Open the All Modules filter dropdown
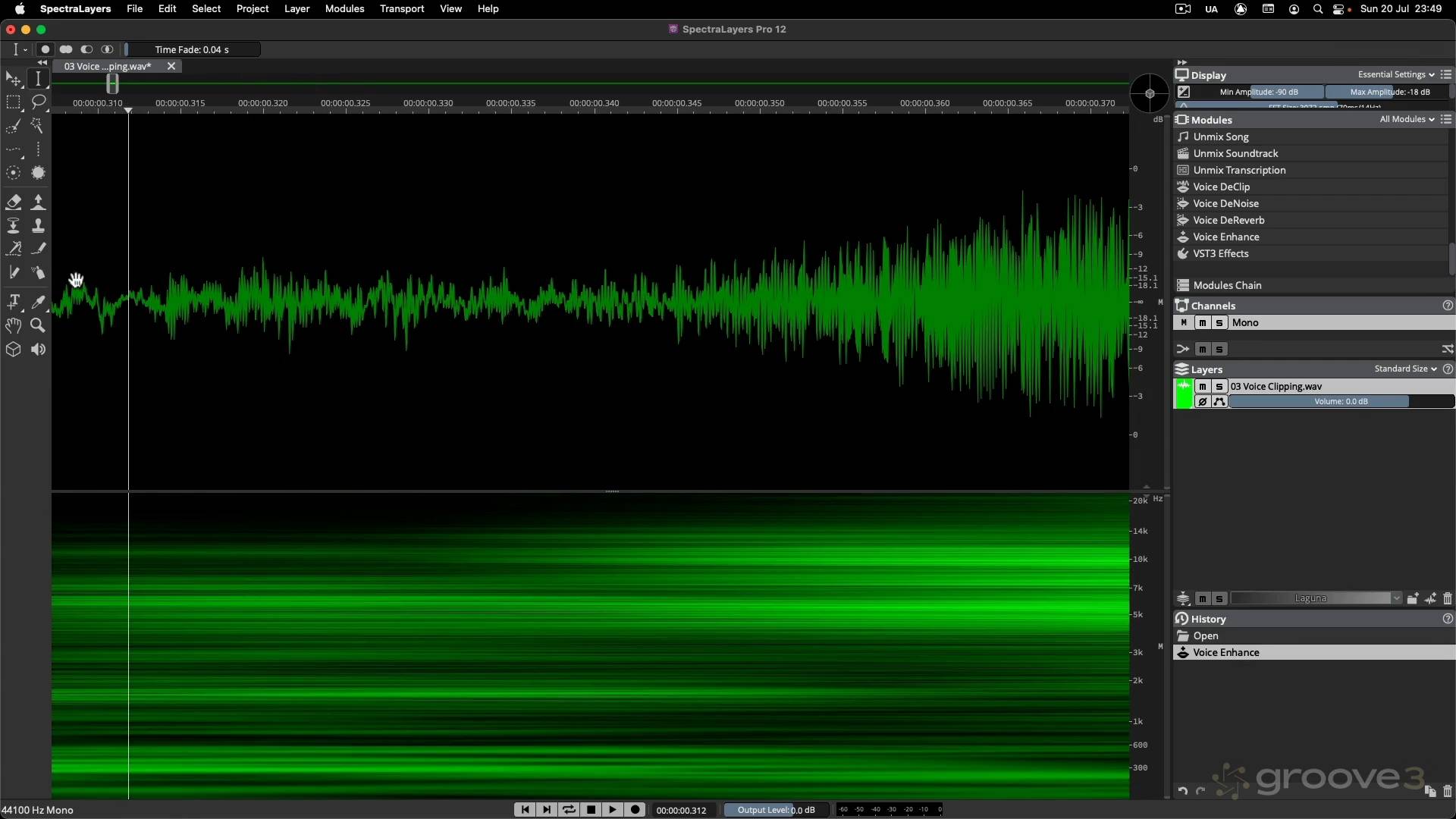Image resolution: width=1456 pixels, height=819 pixels. click(1407, 119)
